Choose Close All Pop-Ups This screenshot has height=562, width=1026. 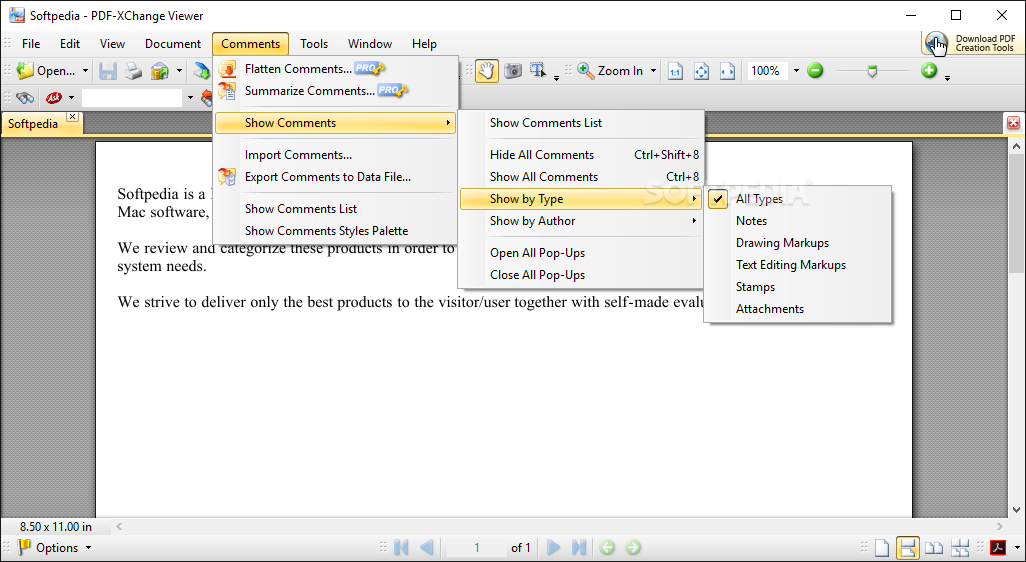point(580,275)
